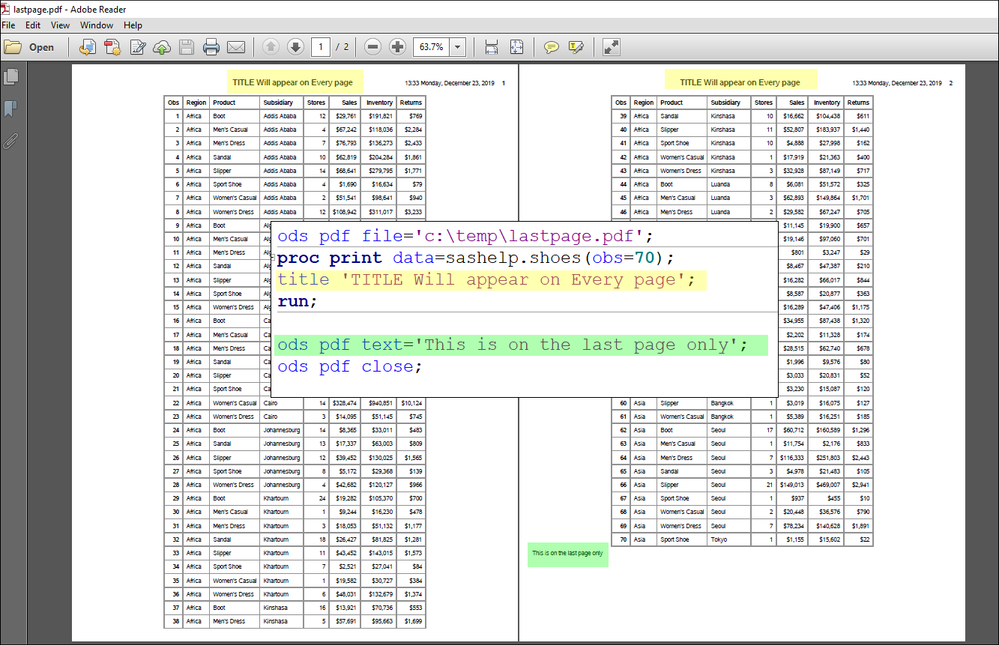The height and width of the screenshot is (645, 999).
Task: Open the zoom percentage dropdown arrow
Action: click(458, 47)
